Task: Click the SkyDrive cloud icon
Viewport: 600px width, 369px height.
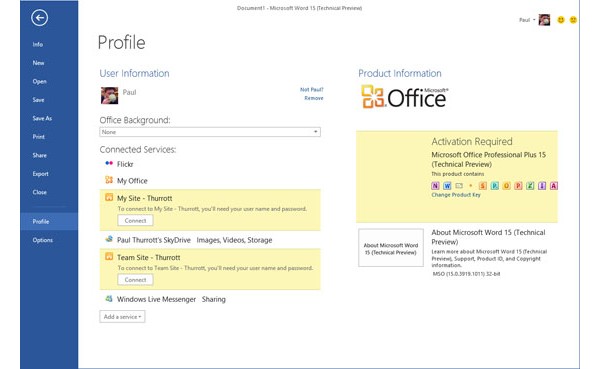Action: (x=109, y=239)
